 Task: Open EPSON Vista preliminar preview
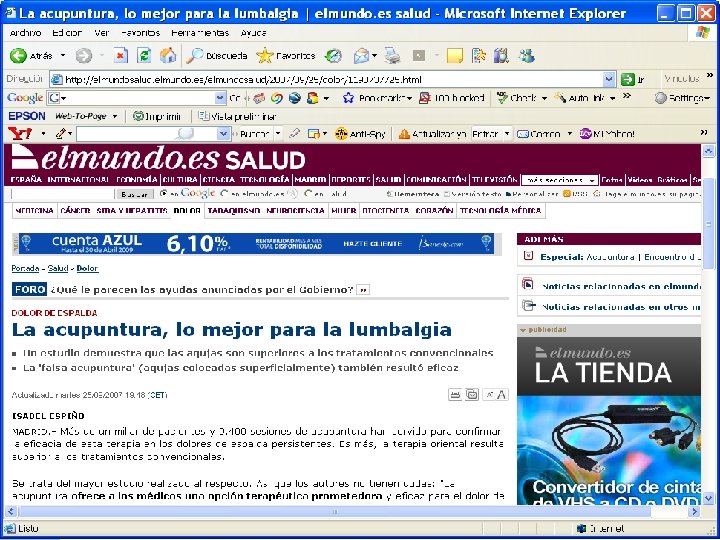237,116
